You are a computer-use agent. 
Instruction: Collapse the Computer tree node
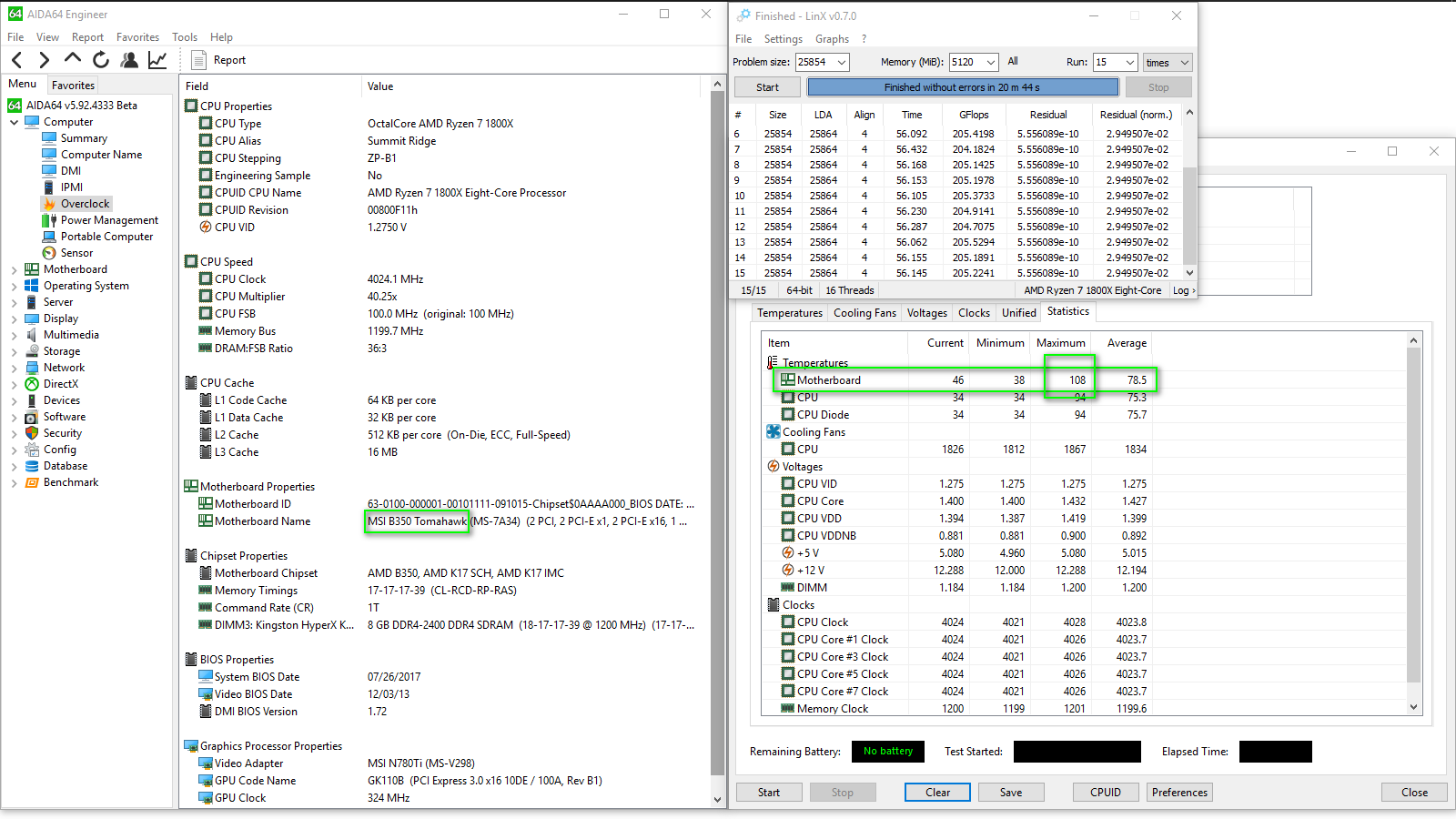point(14,122)
